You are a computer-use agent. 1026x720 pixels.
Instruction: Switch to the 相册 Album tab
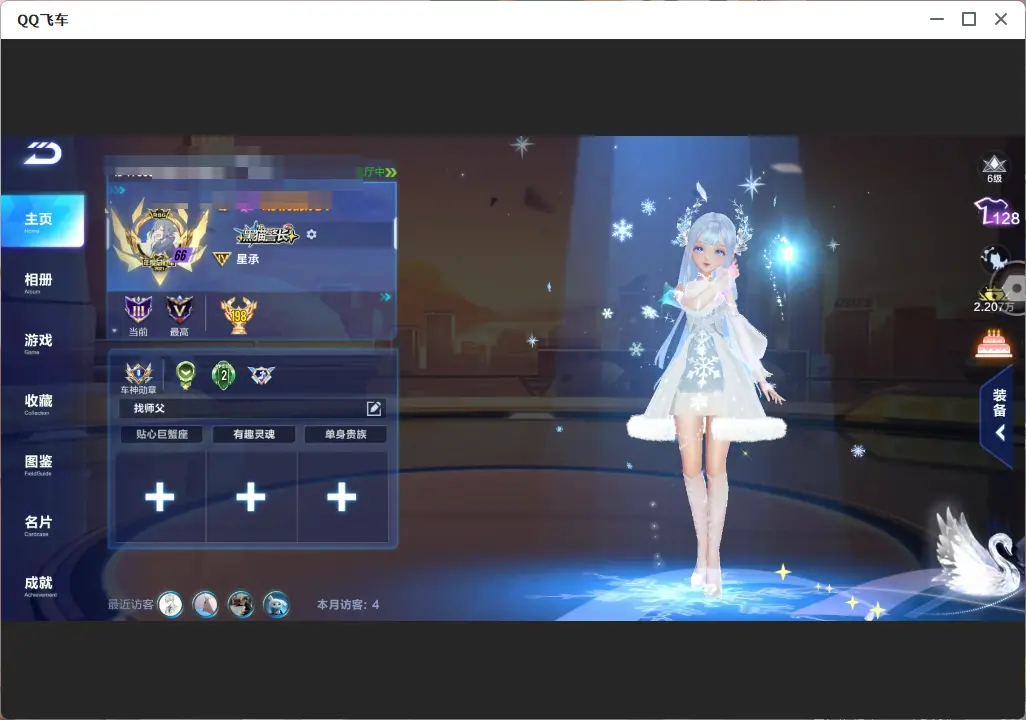click(x=38, y=283)
